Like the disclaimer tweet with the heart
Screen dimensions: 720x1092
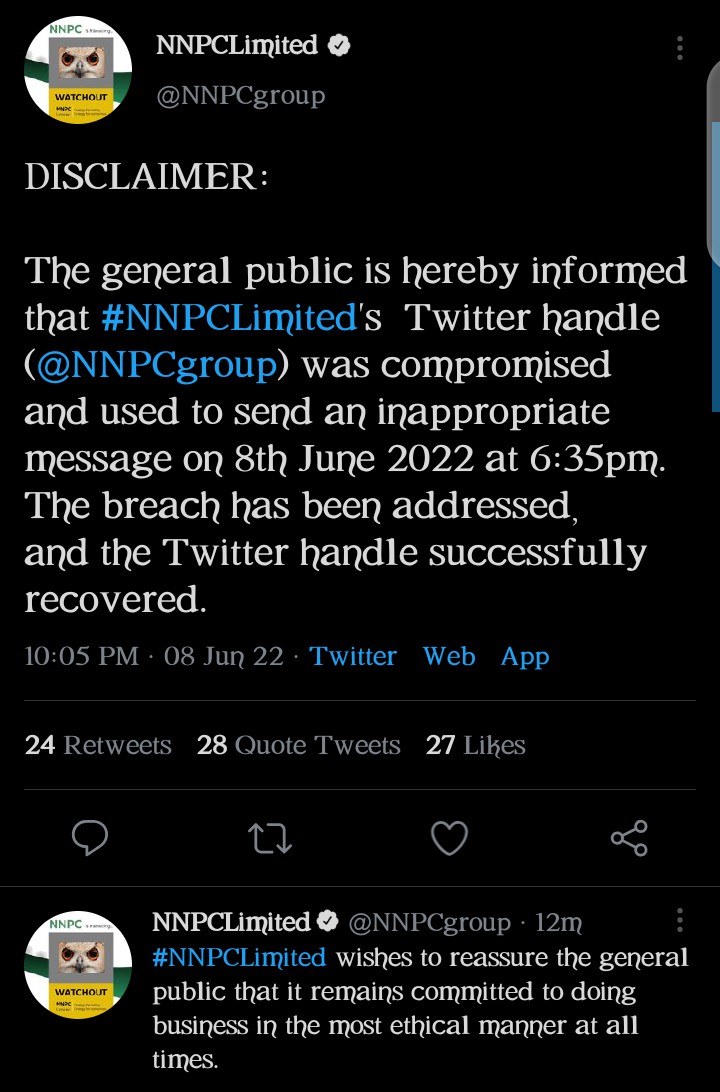point(449,837)
